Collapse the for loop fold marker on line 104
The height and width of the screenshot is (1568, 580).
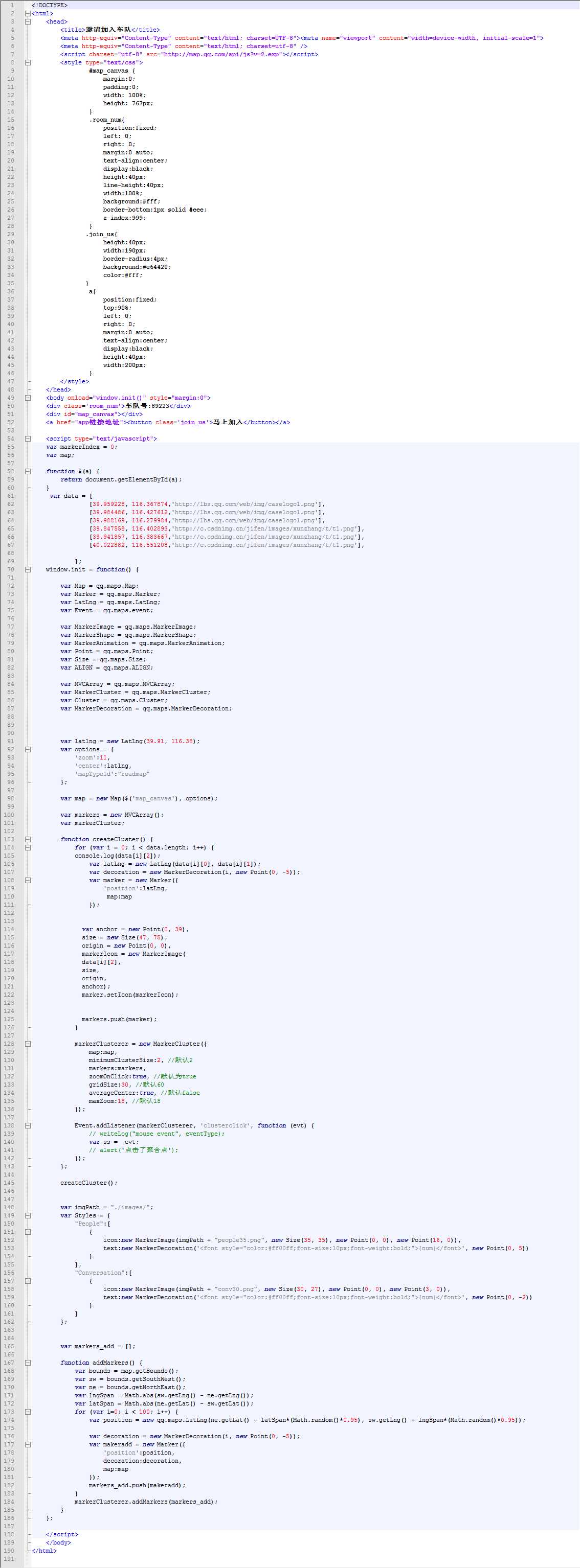(x=28, y=847)
